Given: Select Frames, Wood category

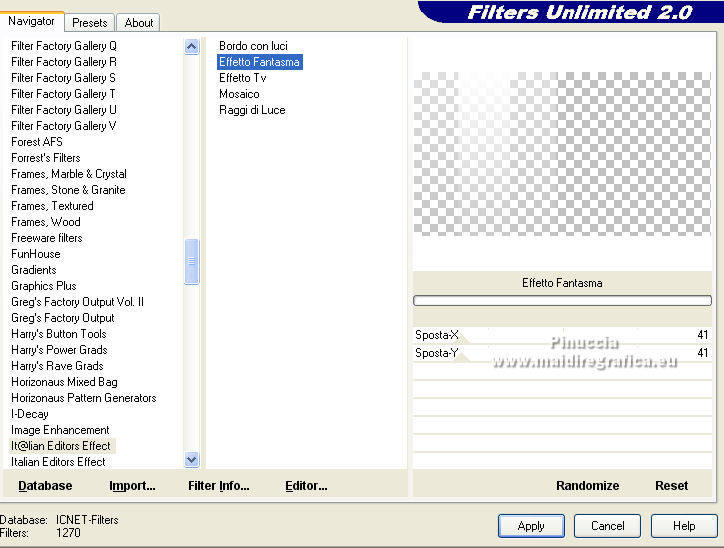Looking at the screenshot, I should [x=46, y=222].
